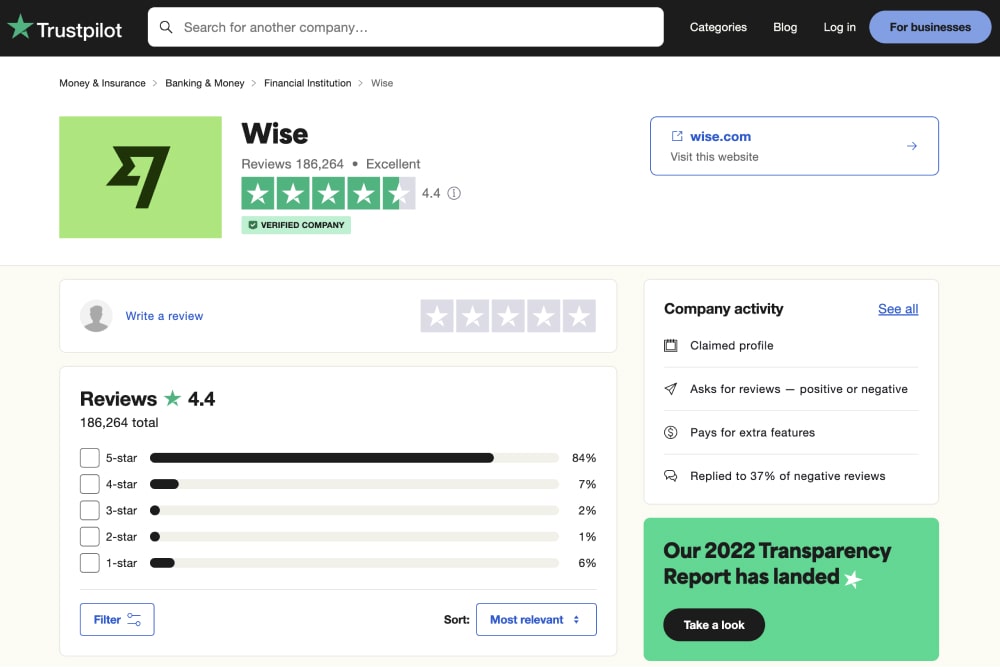Open the Categories menu
The height and width of the screenshot is (667, 1000).
click(x=718, y=27)
